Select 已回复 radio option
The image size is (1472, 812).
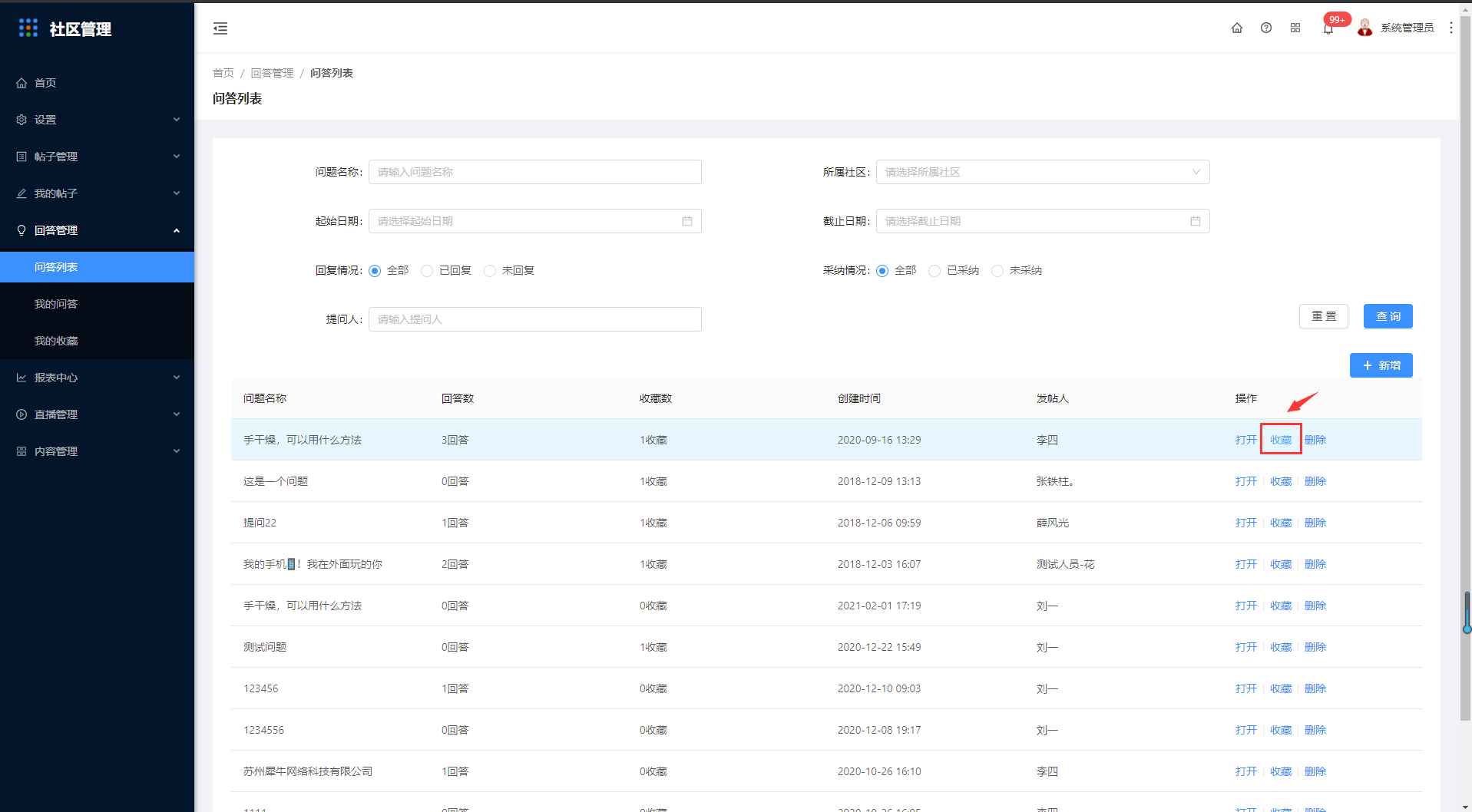point(427,271)
